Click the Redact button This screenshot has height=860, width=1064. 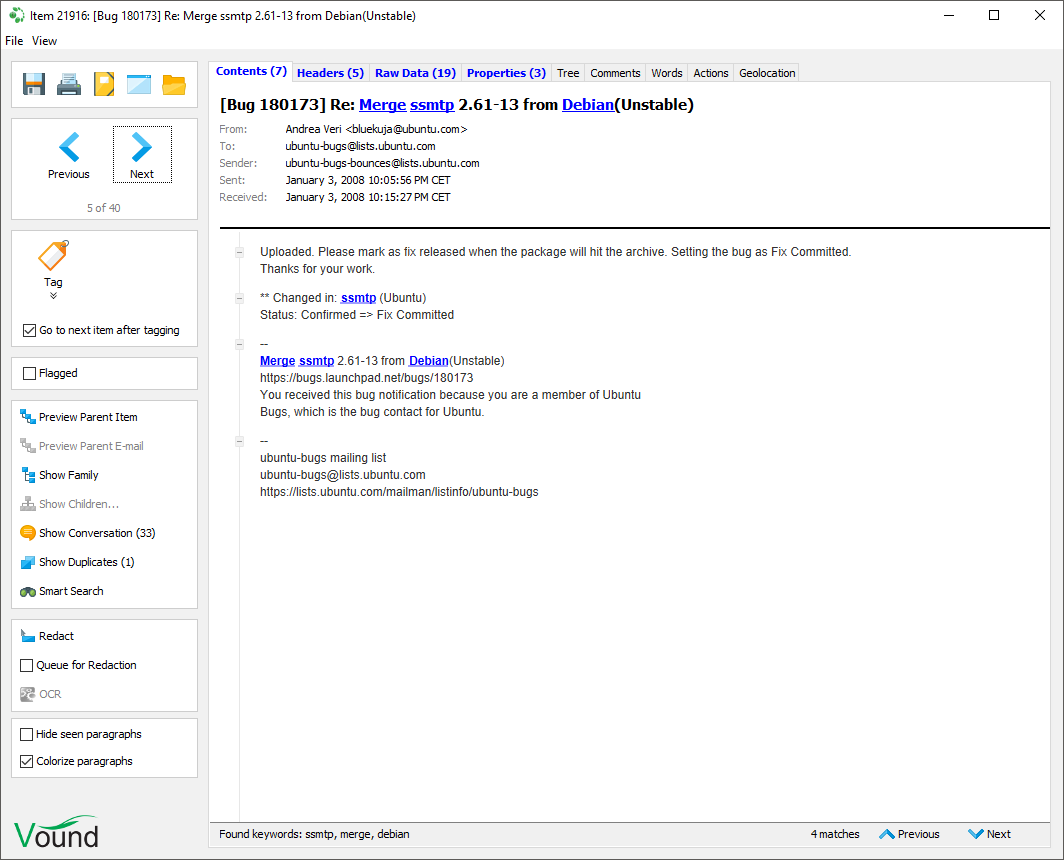pyautogui.click(x=56, y=636)
